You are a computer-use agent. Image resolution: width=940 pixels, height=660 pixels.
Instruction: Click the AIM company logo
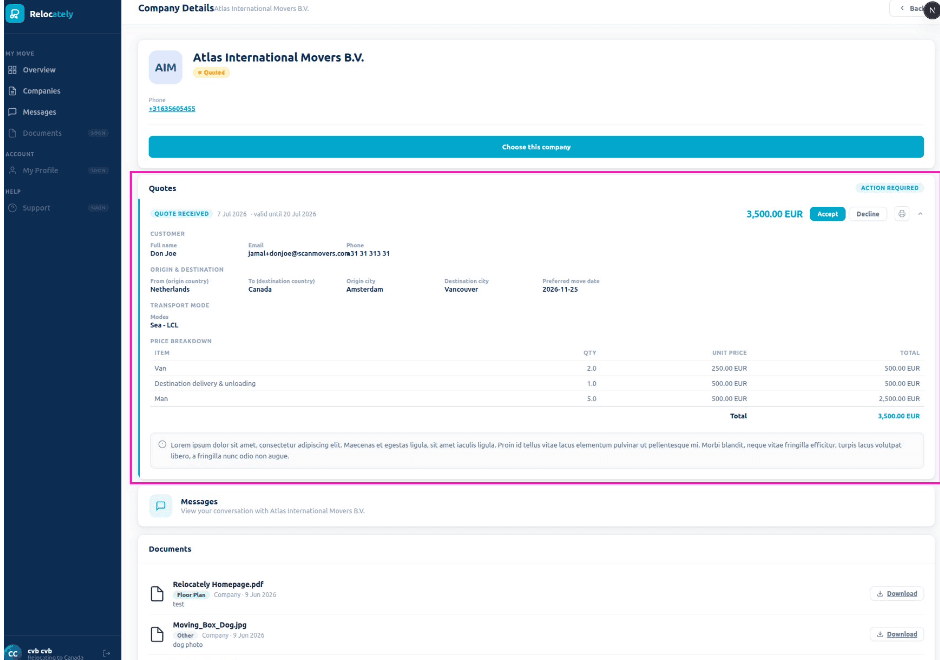165,67
